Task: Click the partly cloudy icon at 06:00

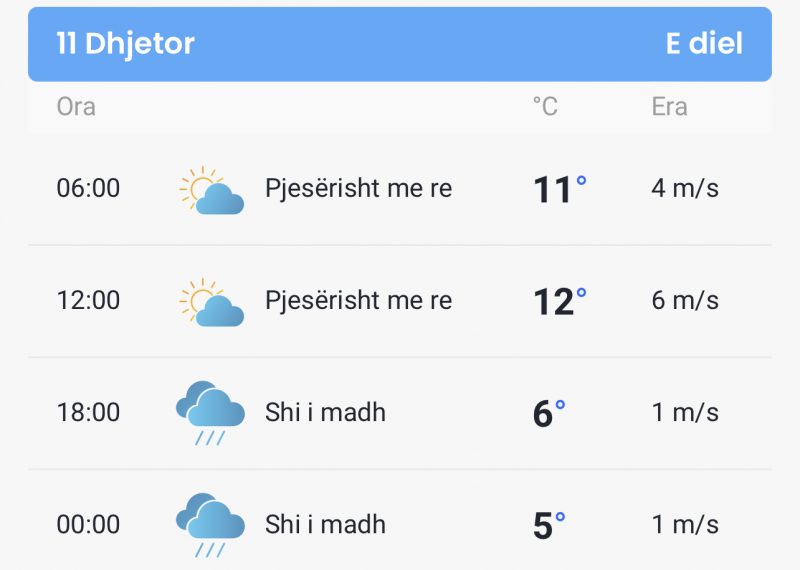Action: (x=212, y=189)
